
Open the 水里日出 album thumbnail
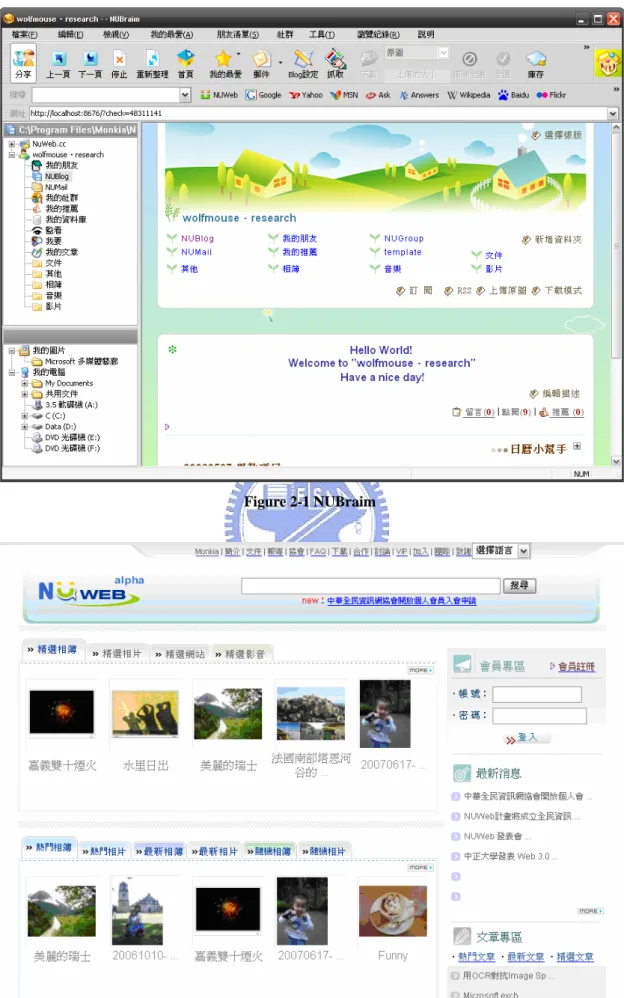146,714
